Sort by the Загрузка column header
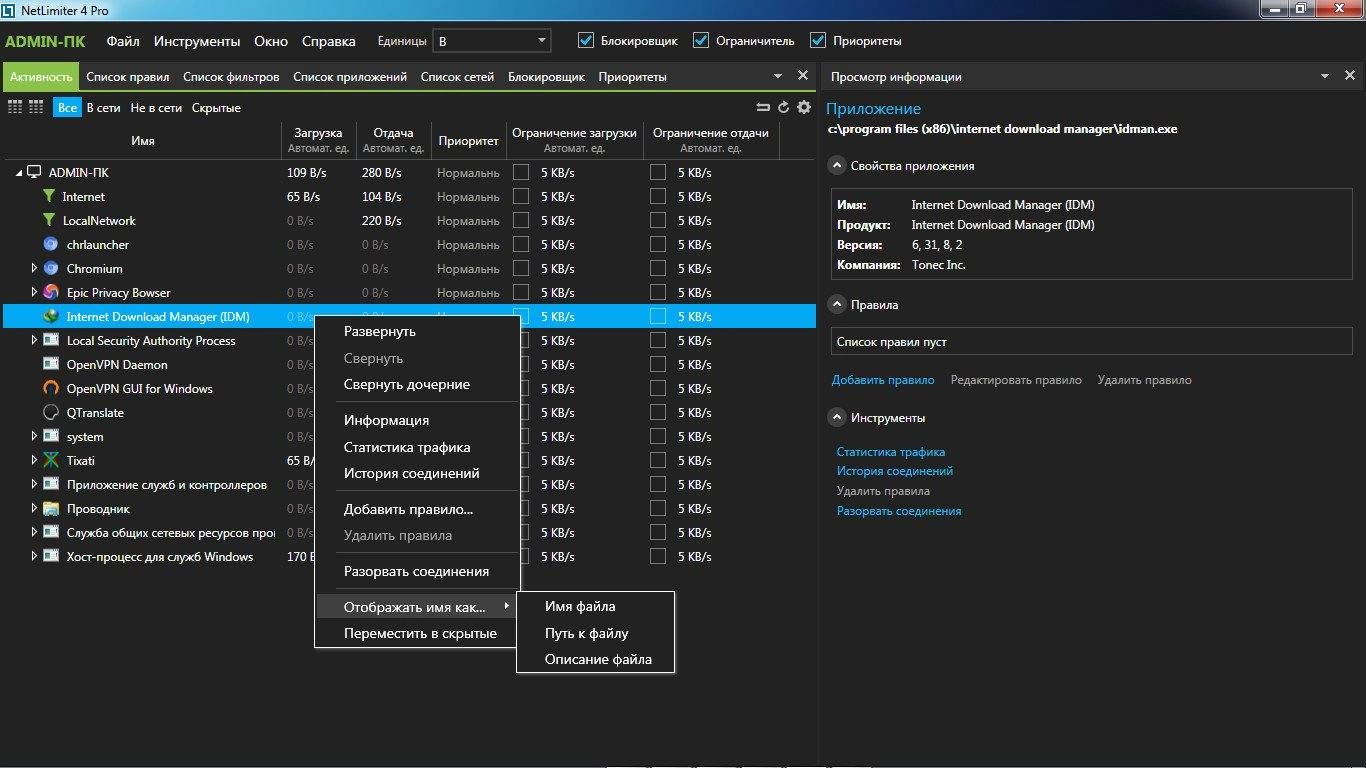 318,140
